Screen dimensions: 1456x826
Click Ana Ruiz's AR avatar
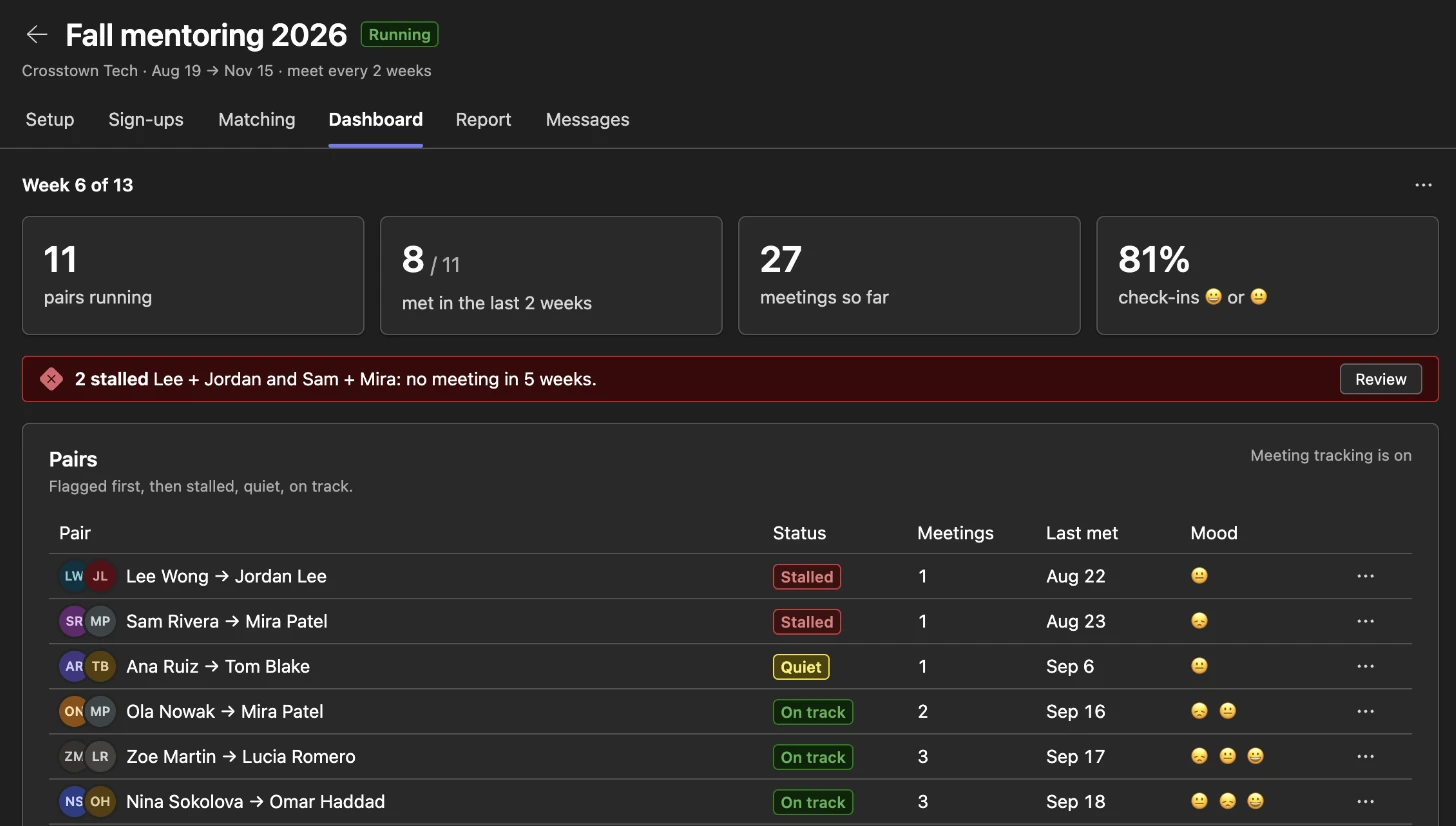pos(73,666)
